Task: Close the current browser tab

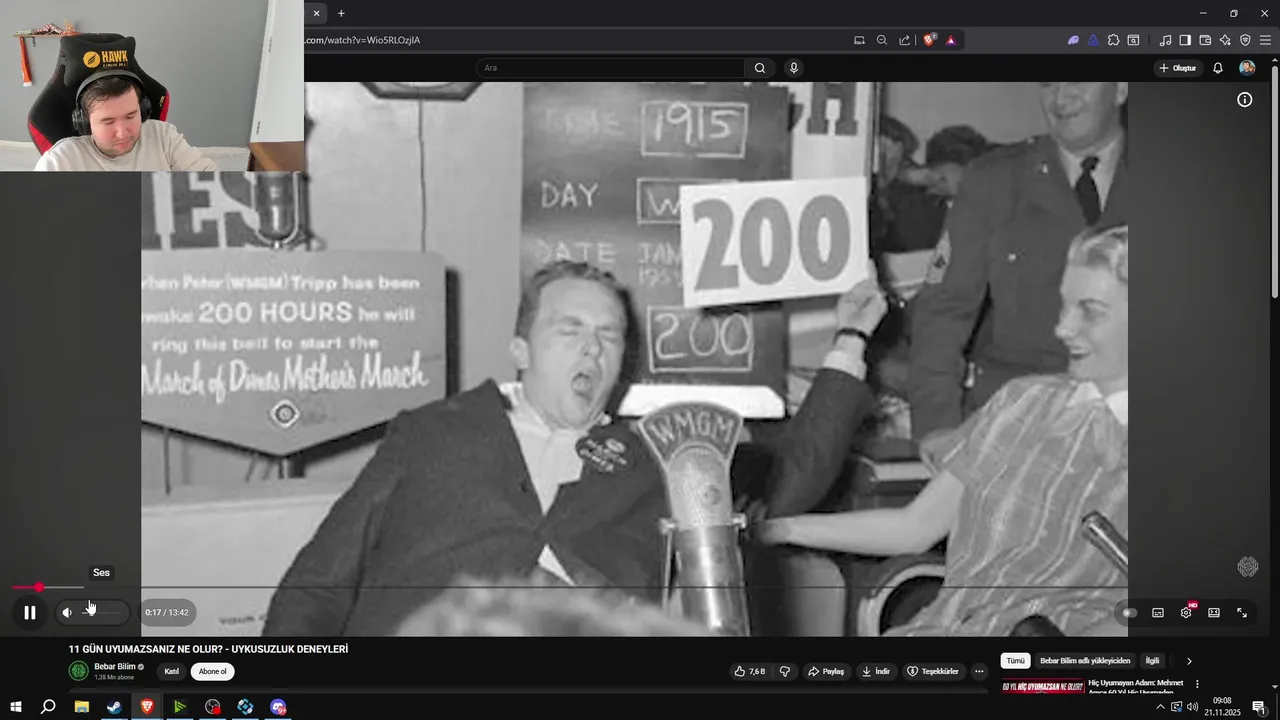Action: [316, 13]
